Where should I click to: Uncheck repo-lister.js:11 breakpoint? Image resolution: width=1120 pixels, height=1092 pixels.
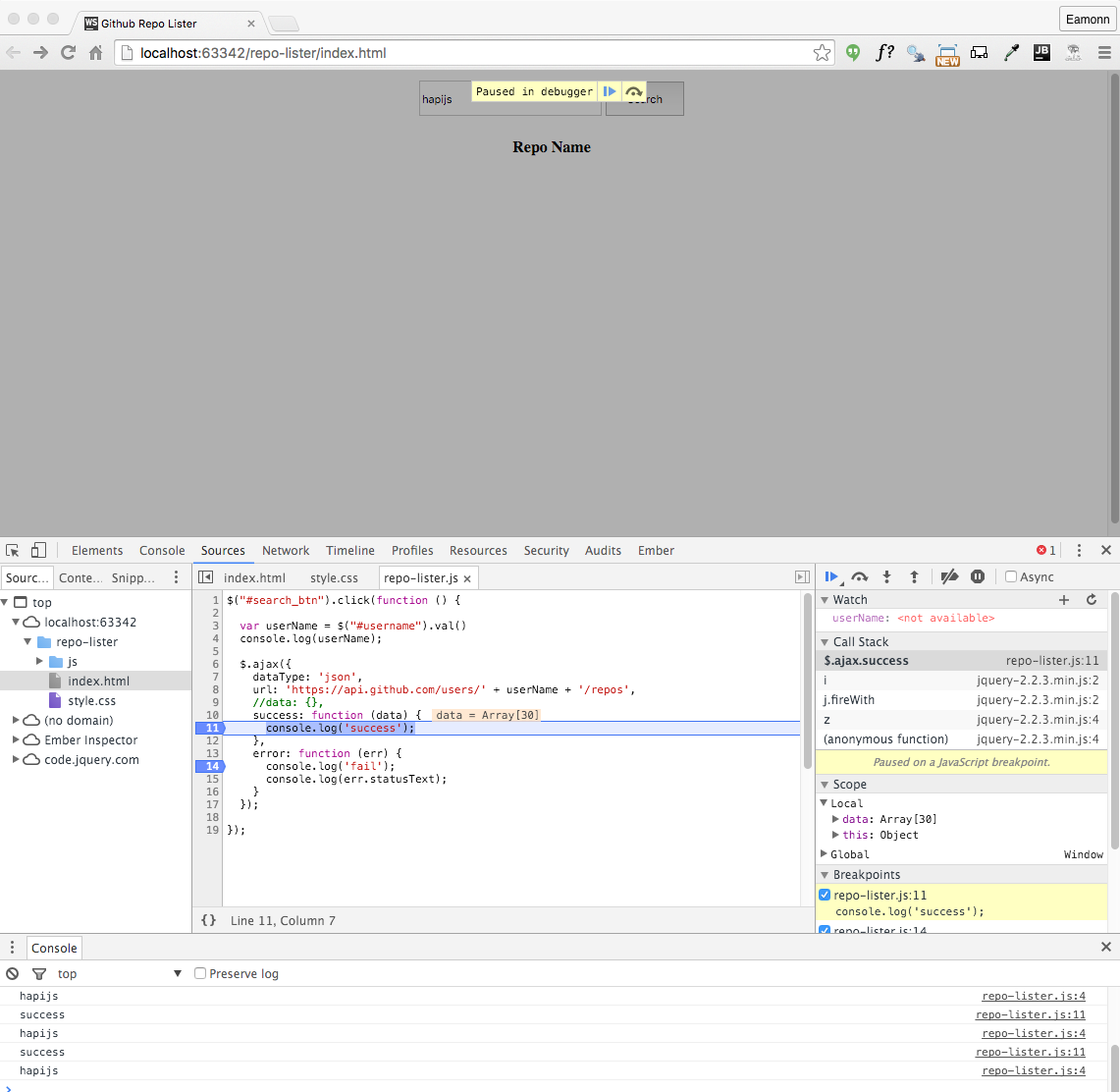coord(825,896)
